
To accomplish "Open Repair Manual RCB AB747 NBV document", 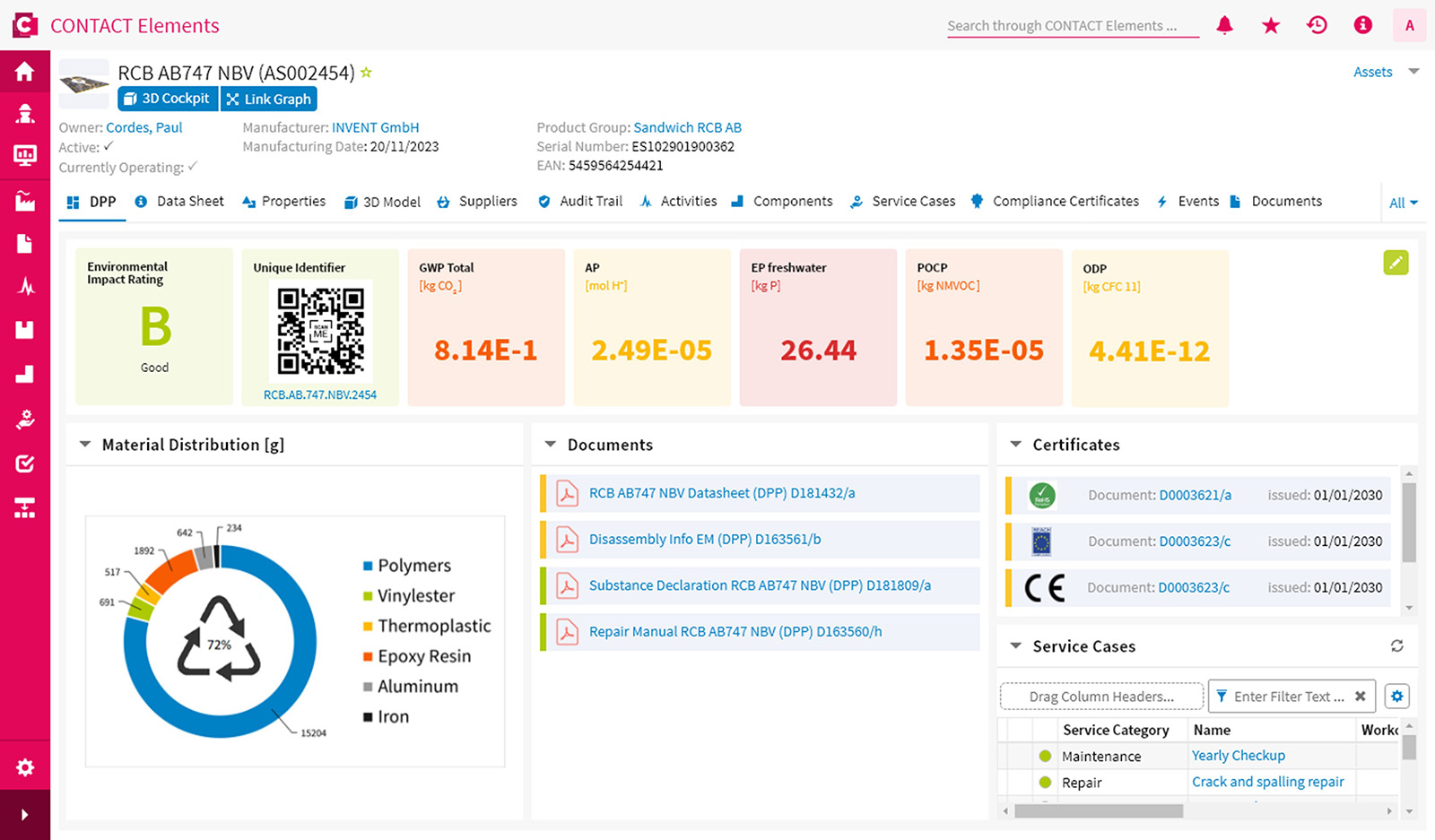I will tap(735, 632).
